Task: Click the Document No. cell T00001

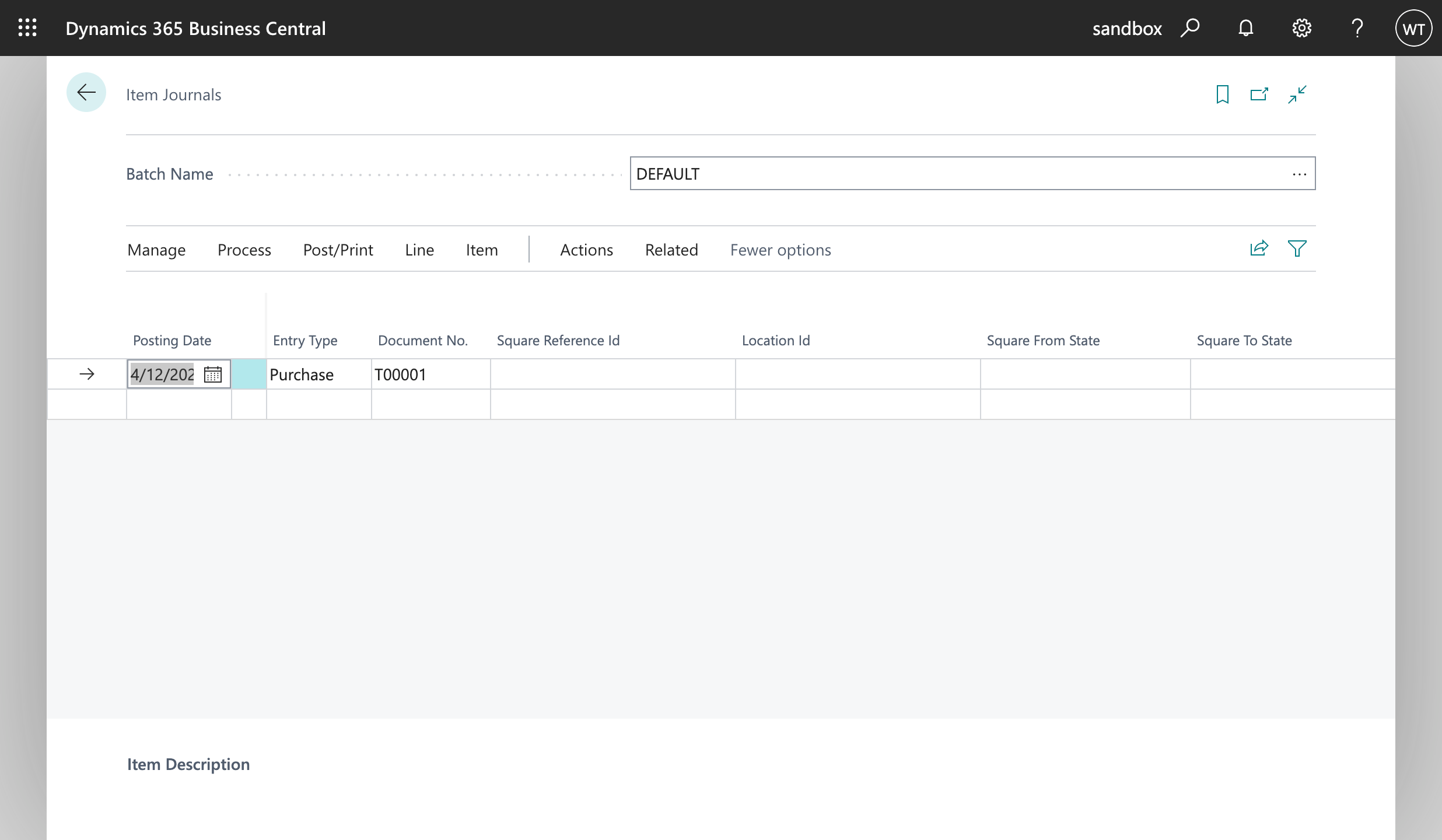Action: [430, 374]
